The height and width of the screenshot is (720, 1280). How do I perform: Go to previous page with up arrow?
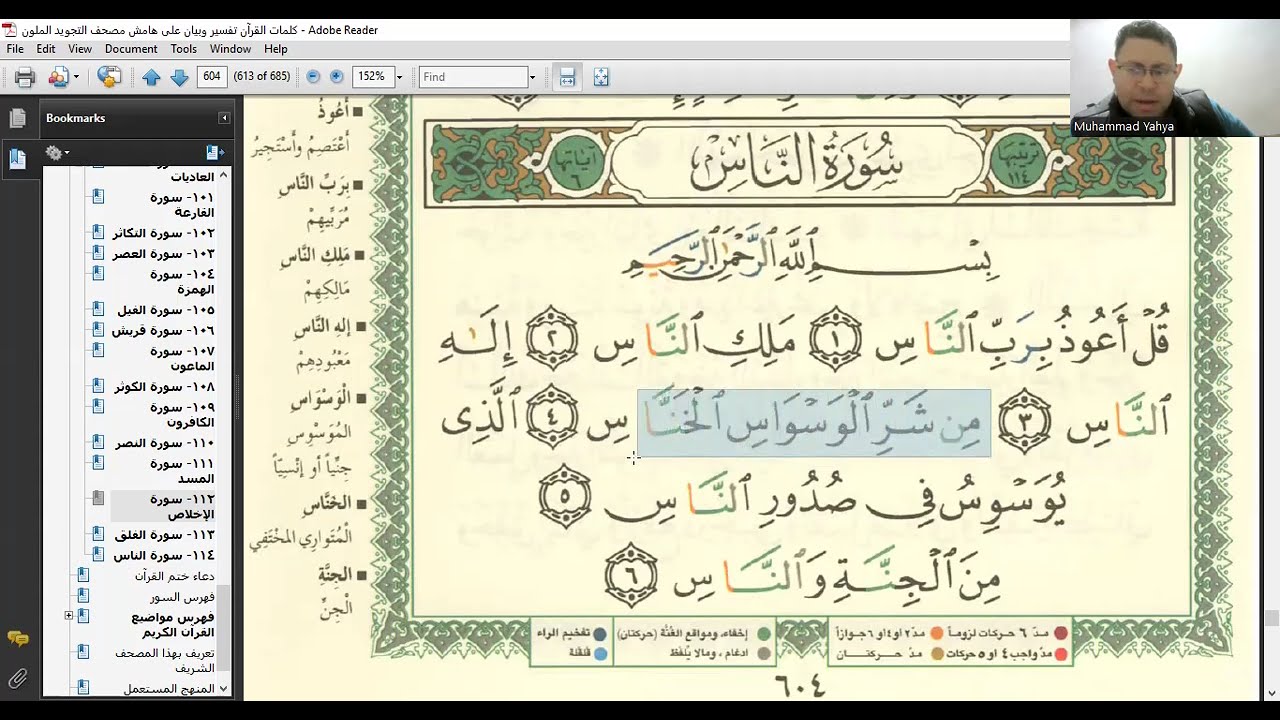point(151,77)
